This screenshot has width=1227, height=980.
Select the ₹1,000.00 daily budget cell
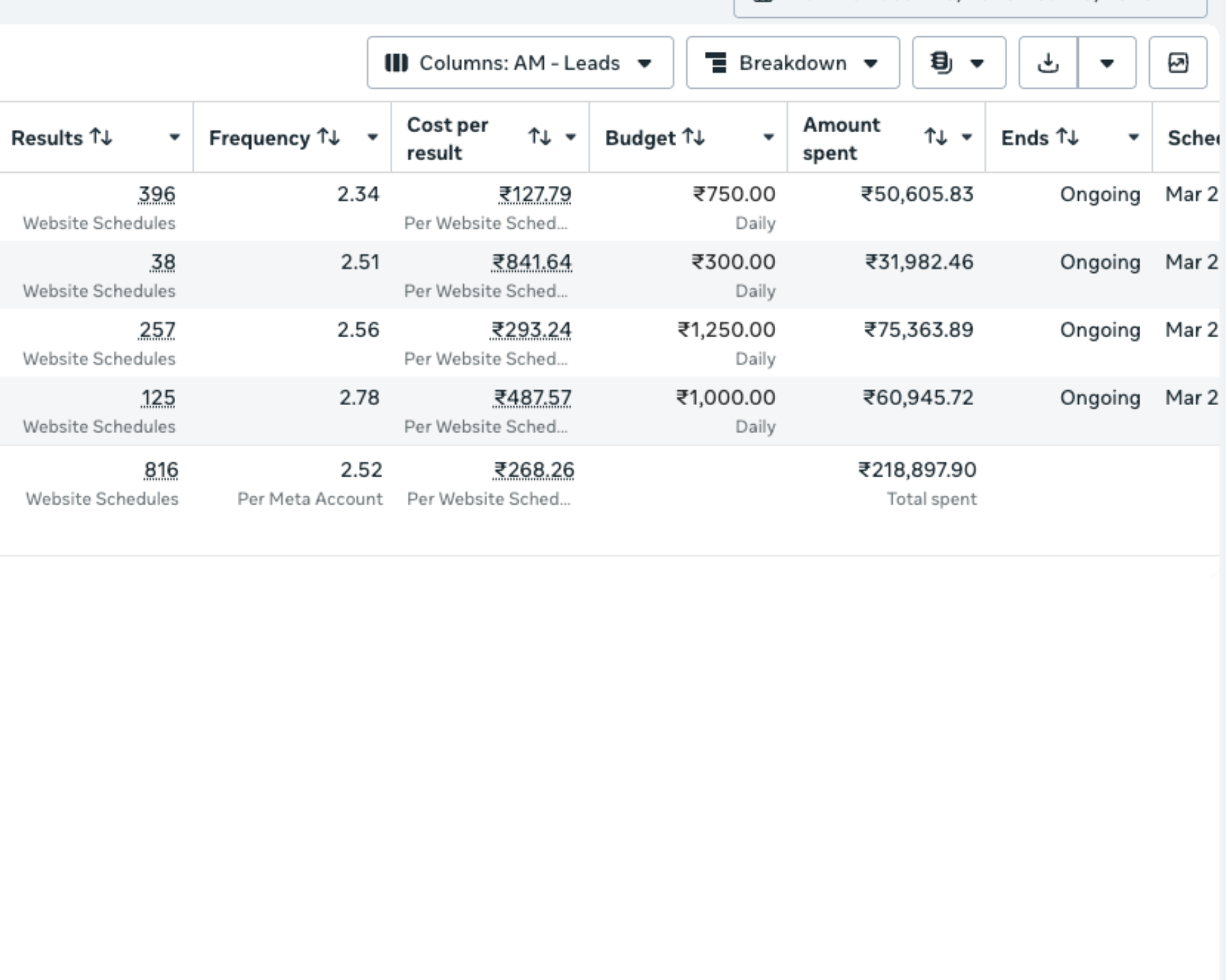tap(726, 397)
